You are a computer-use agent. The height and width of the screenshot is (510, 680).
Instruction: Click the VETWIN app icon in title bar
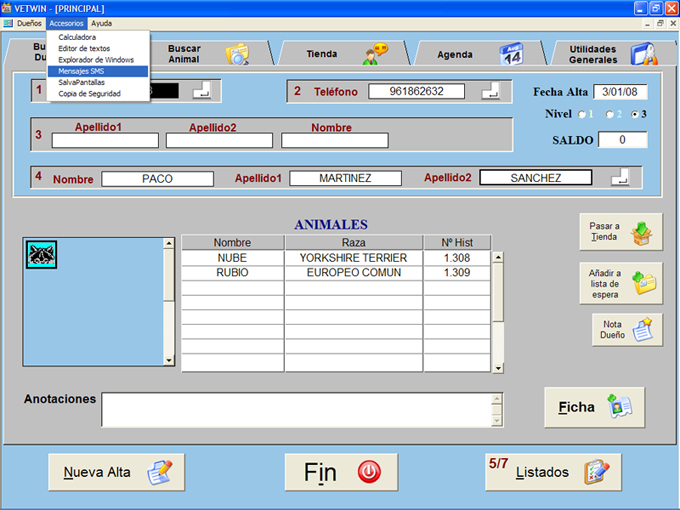click(x=7, y=8)
